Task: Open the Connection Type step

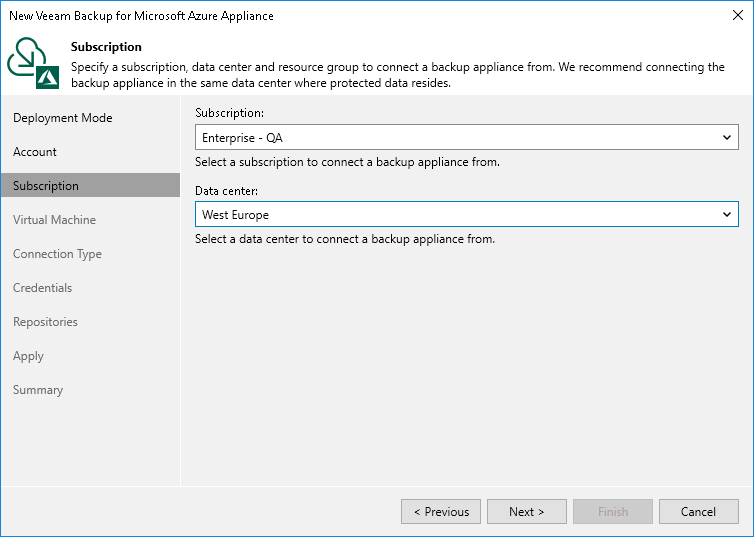Action: (x=57, y=254)
